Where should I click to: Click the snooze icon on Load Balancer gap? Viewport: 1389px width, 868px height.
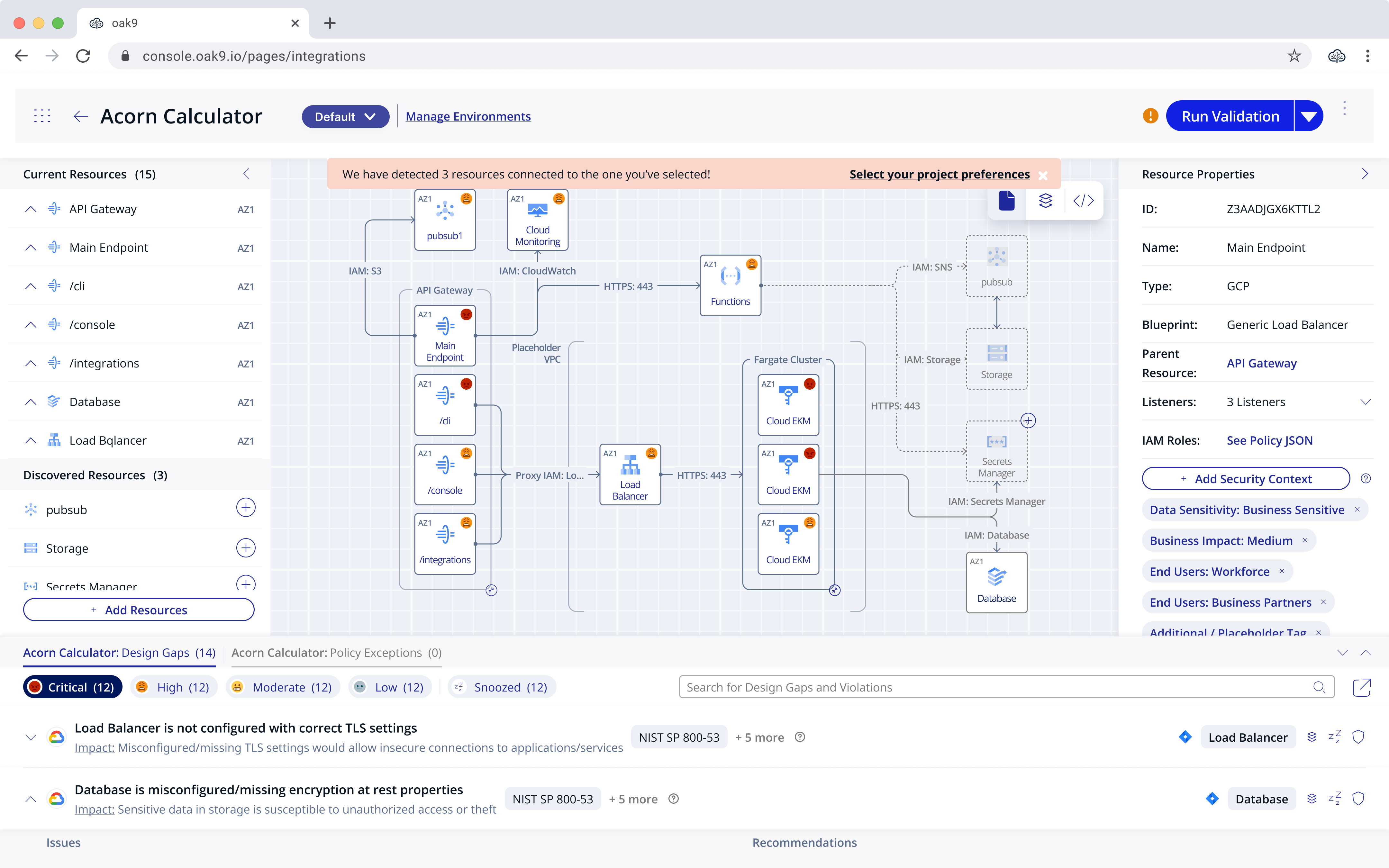click(x=1334, y=737)
